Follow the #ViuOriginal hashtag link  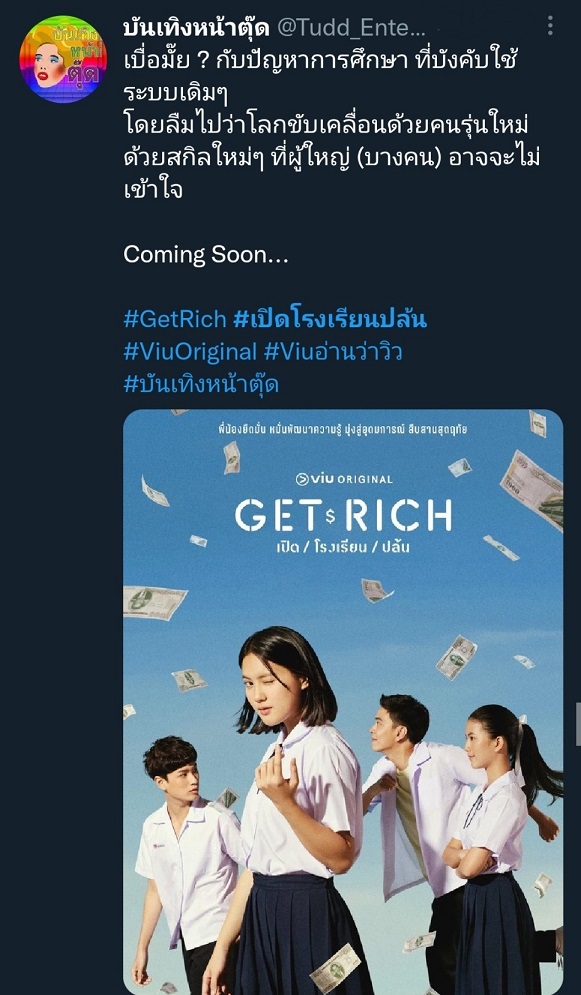pyautogui.click(x=190, y=352)
